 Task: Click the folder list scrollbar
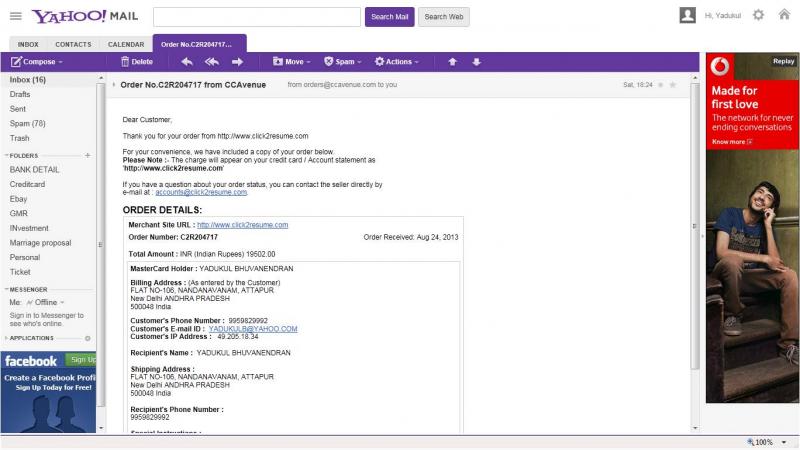tap(101, 245)
